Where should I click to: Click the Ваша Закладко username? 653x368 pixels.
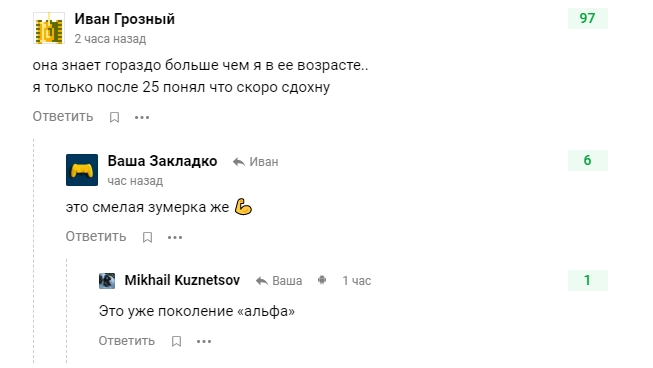[x=162, y=161]
